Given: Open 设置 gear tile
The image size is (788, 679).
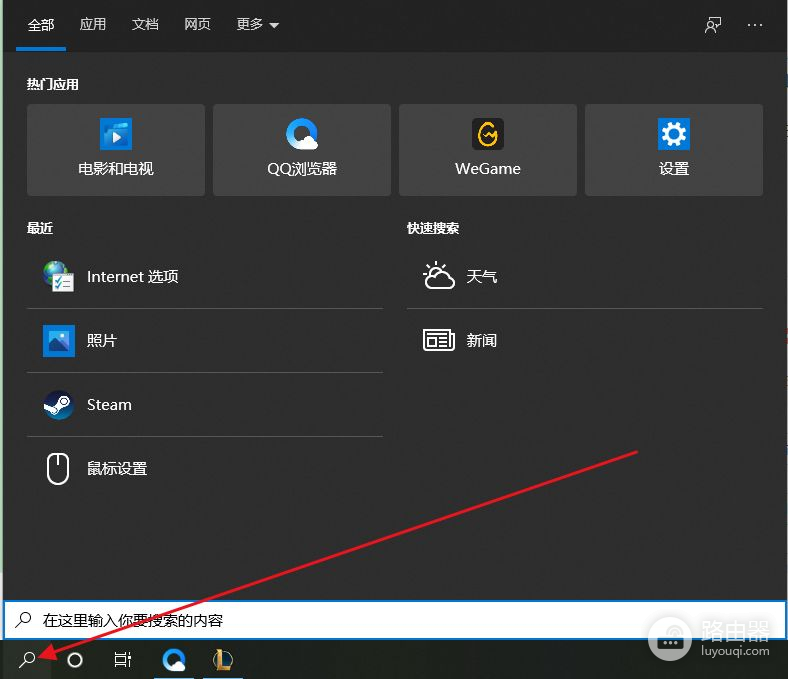Looking at the screenshot, I should coord(674,150).
